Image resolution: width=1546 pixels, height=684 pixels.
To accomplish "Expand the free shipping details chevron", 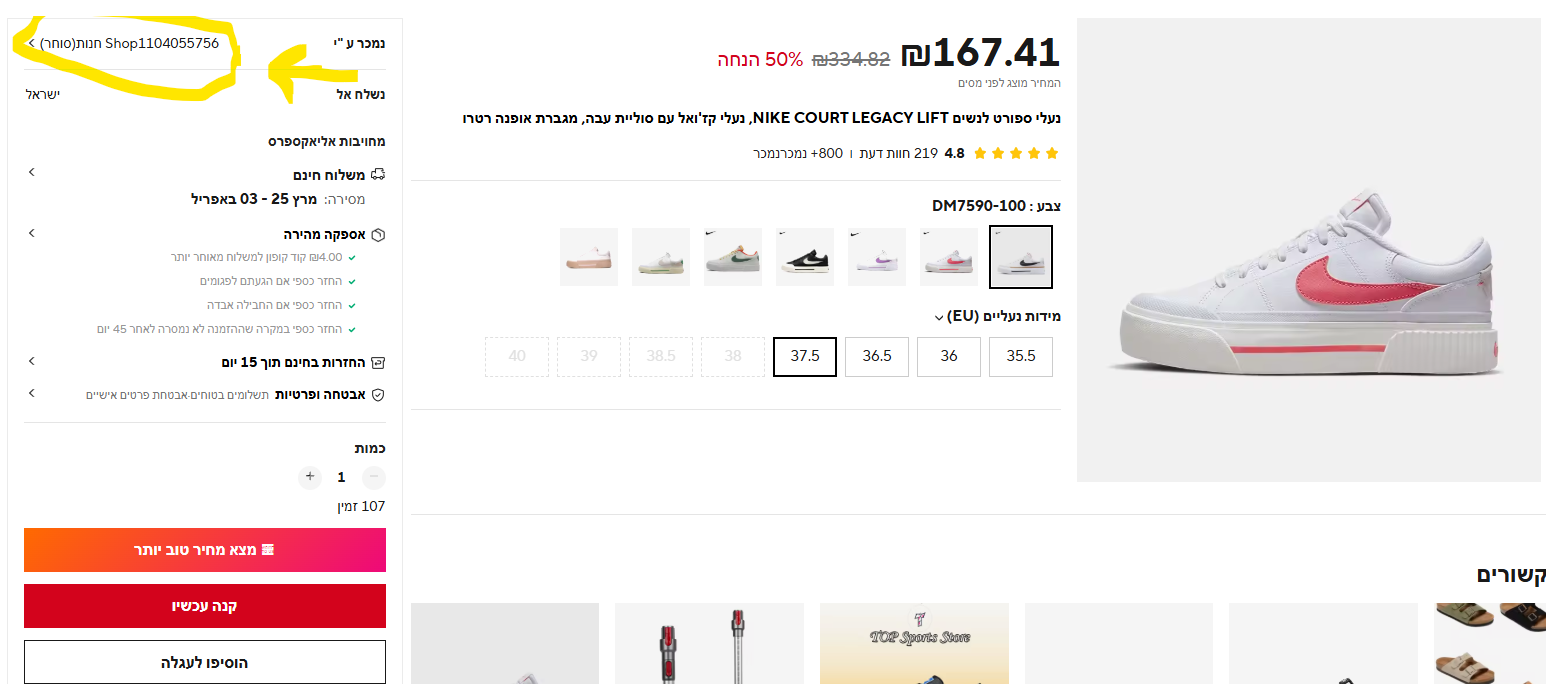I will point(31,172).
